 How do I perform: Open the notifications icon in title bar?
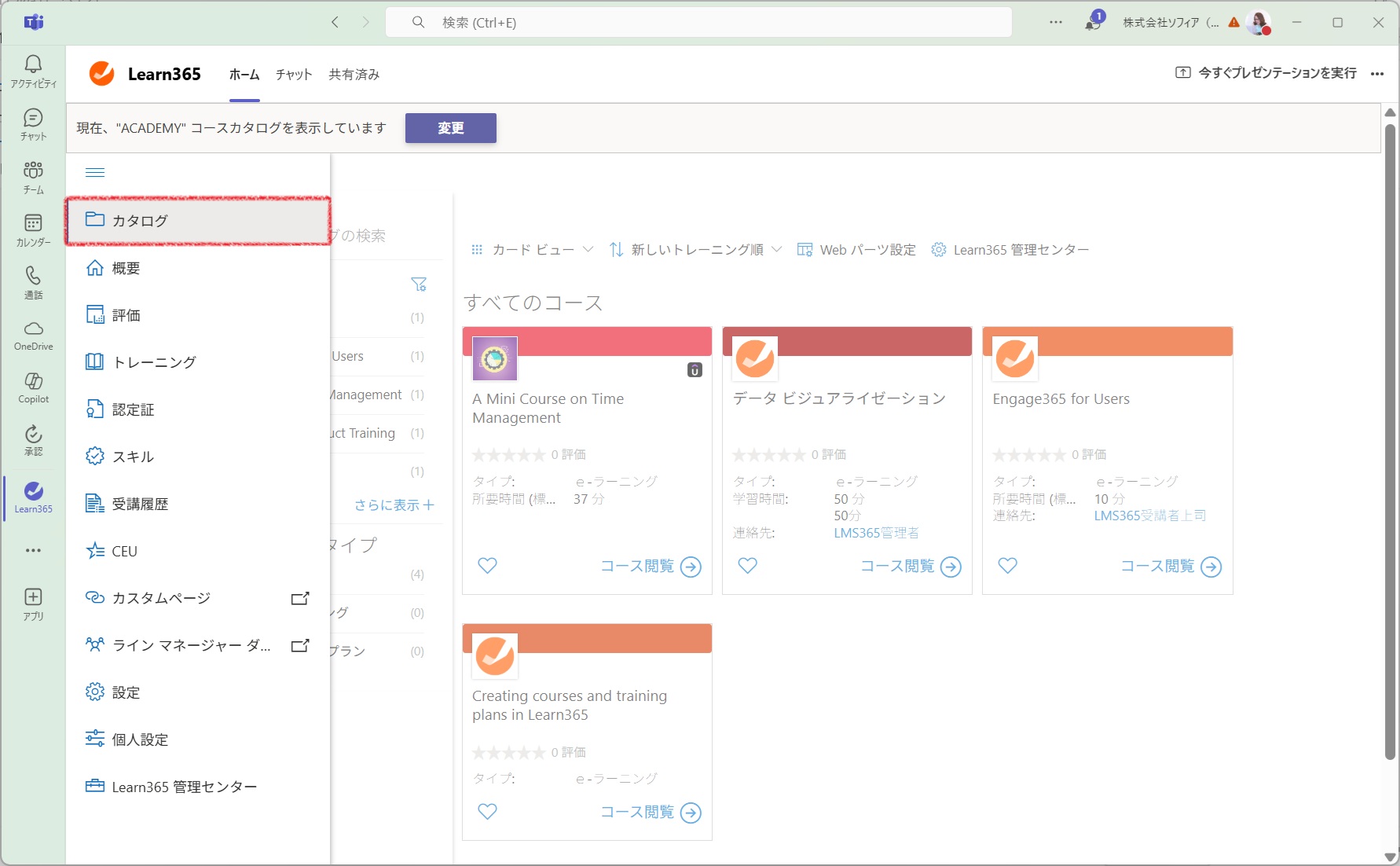click(x=1094, y=21)
